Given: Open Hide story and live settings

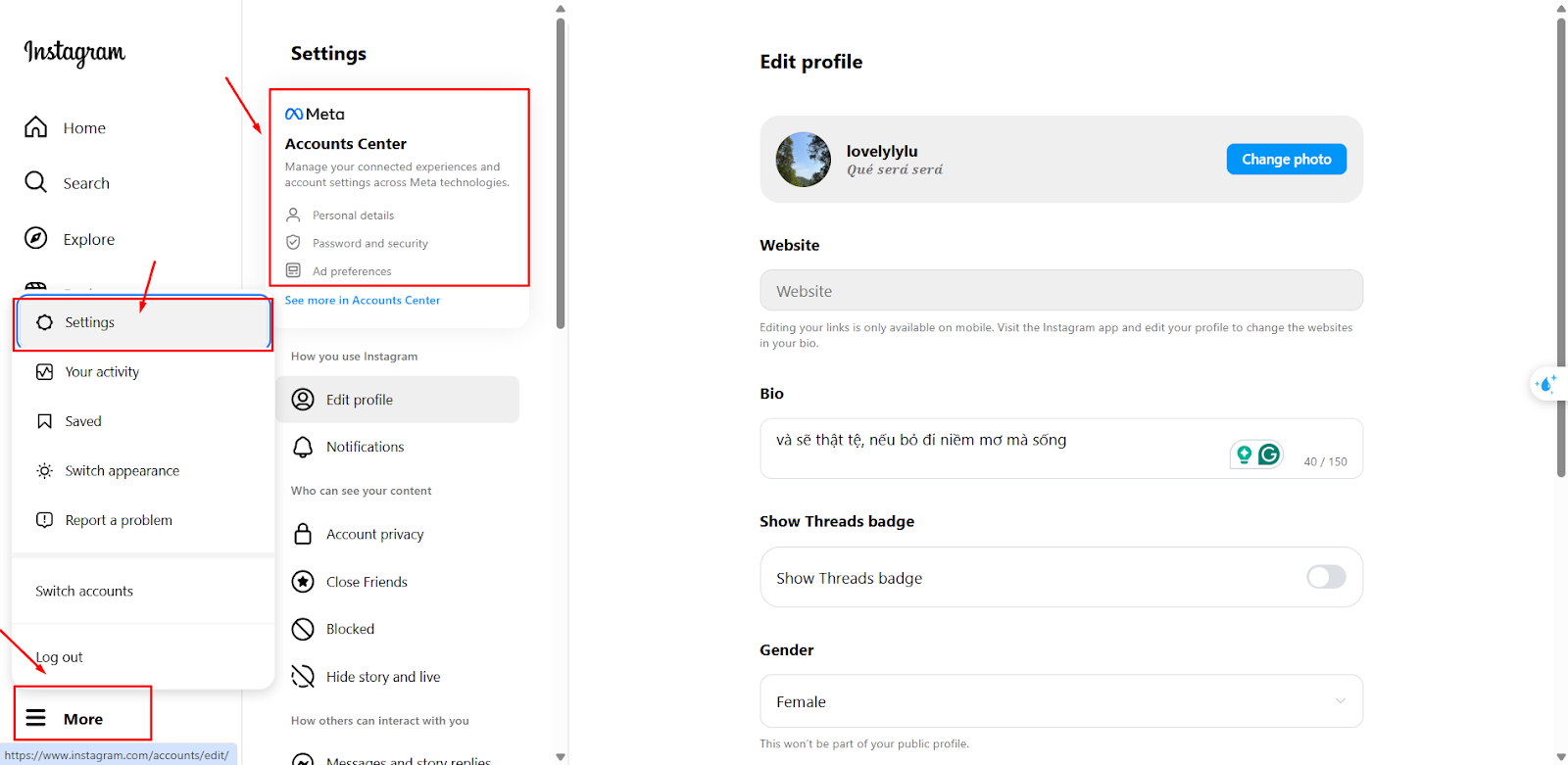Looking at the screenshot, I should pyautogui.click(x=397, y=676).
